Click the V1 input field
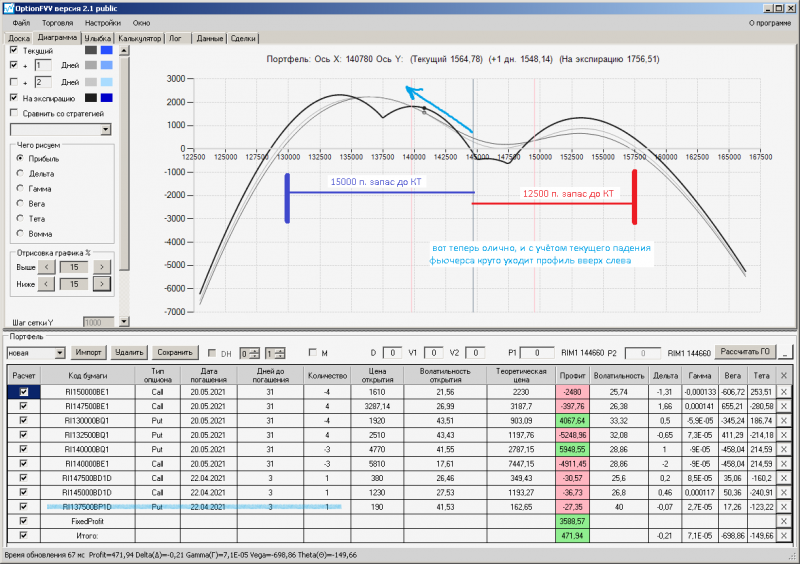The width and height of the screenshot is (800, 564). click(x=433, y=353)
